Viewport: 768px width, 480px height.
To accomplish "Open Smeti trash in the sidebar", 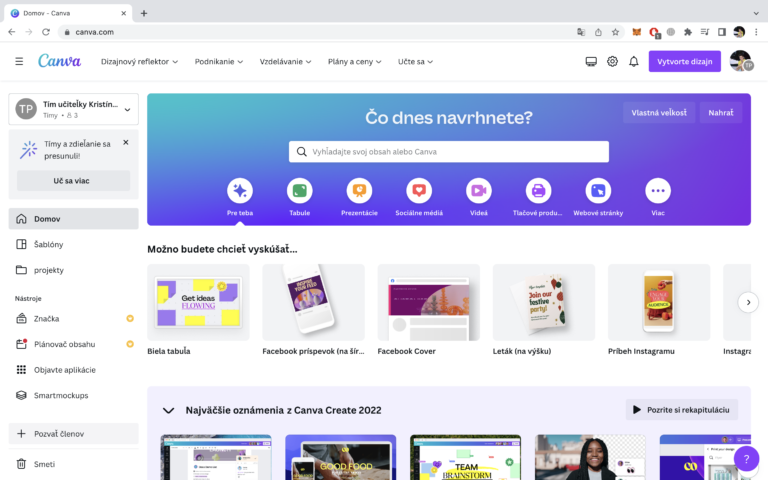I will tap(73, 464).
